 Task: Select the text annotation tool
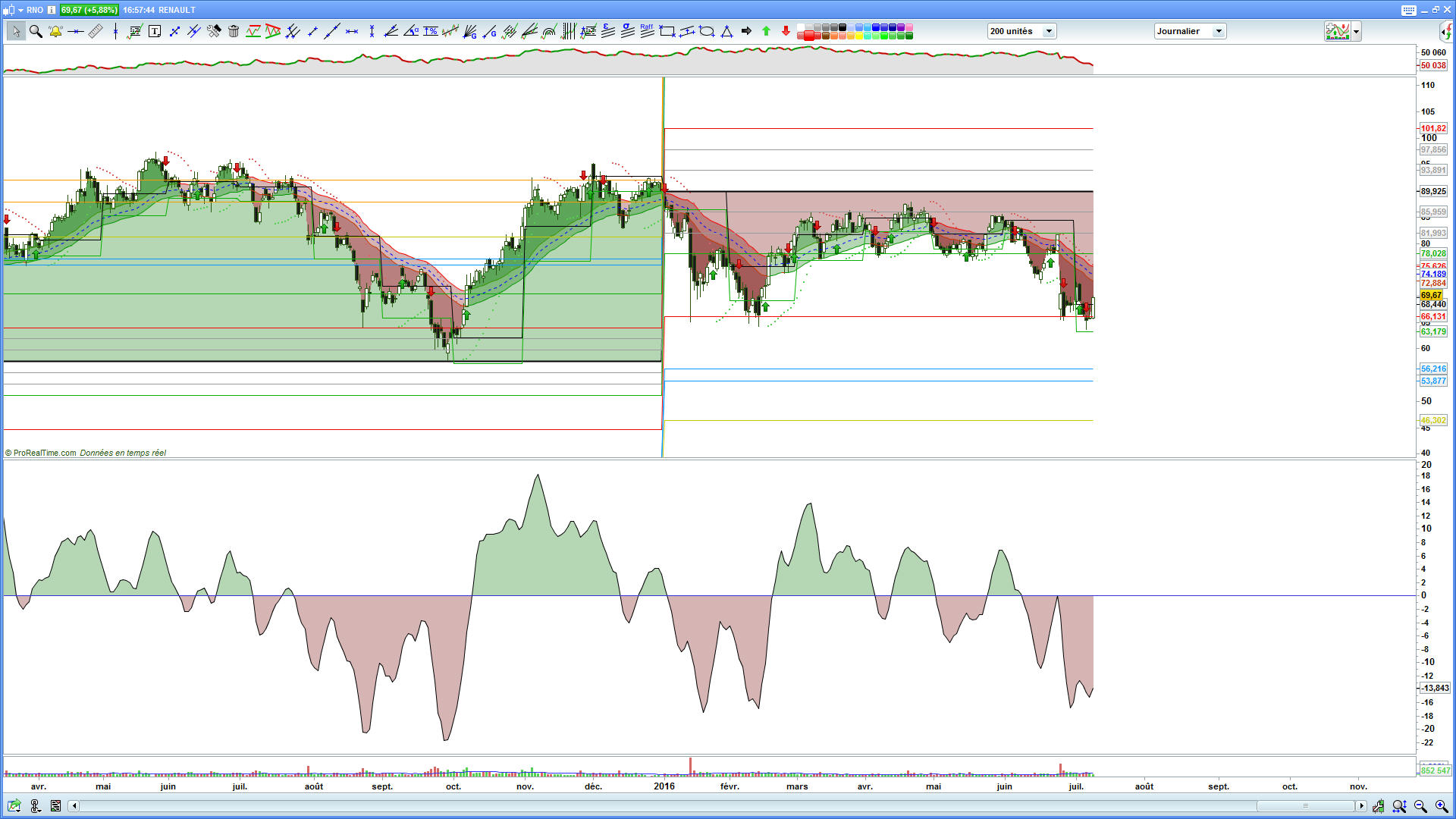pos(155,31)
